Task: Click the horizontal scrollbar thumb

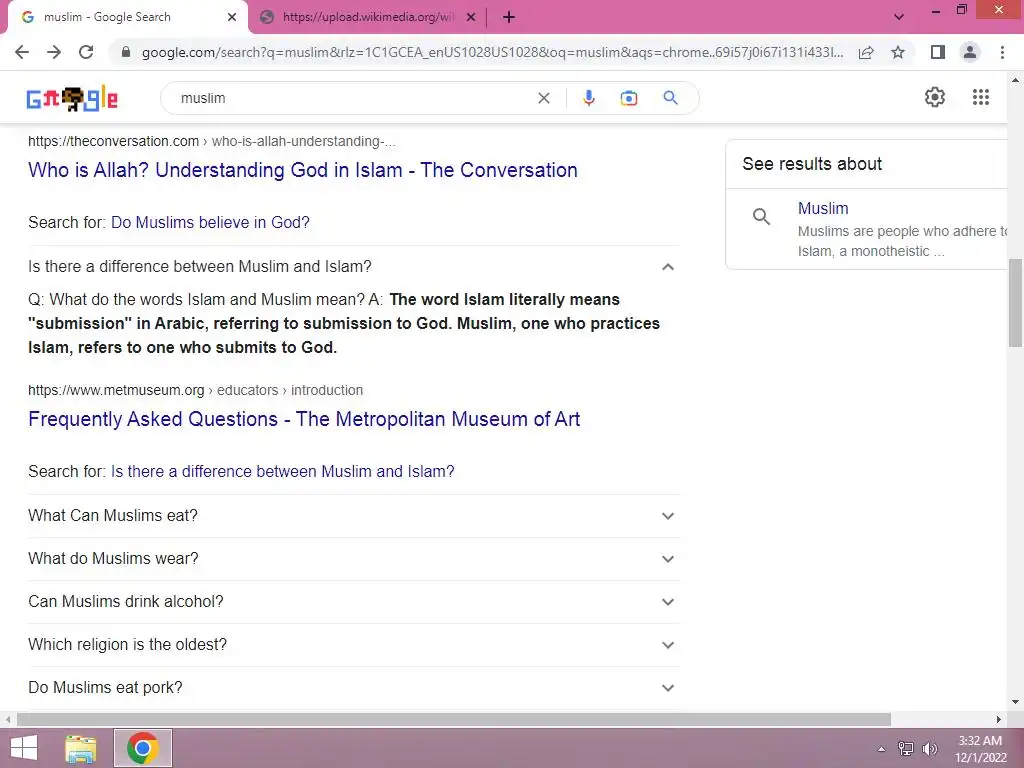Action: (454, 720)
